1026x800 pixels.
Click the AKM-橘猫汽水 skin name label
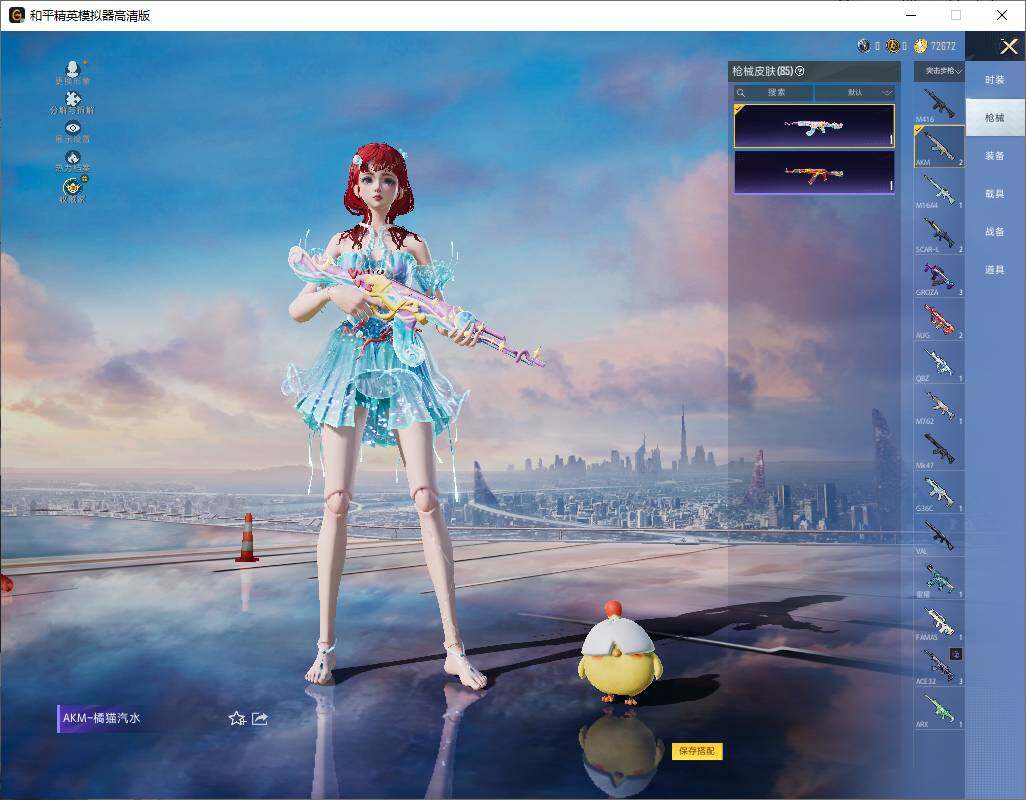click(101, 718)
